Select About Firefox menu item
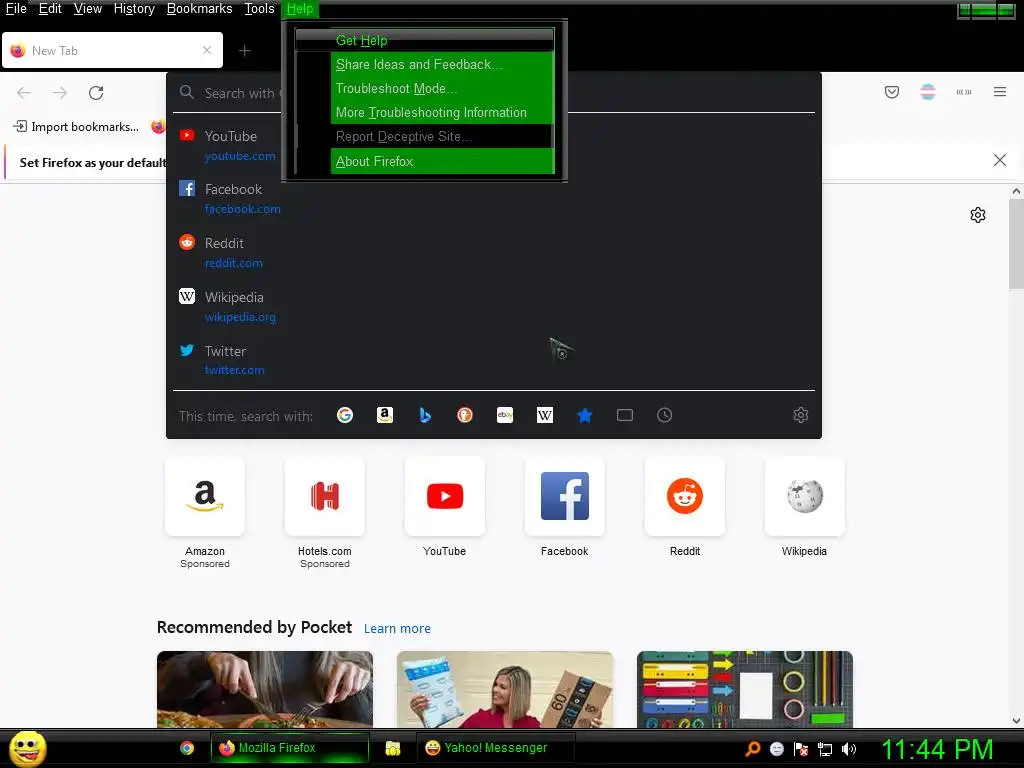The height and width of the screenshot is (768, 1024). 424,161
